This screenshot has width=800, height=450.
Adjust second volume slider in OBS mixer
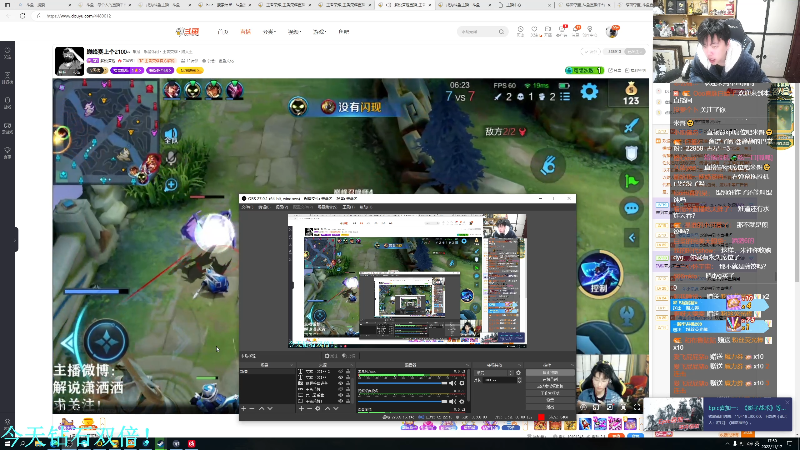tap(402, 402)
